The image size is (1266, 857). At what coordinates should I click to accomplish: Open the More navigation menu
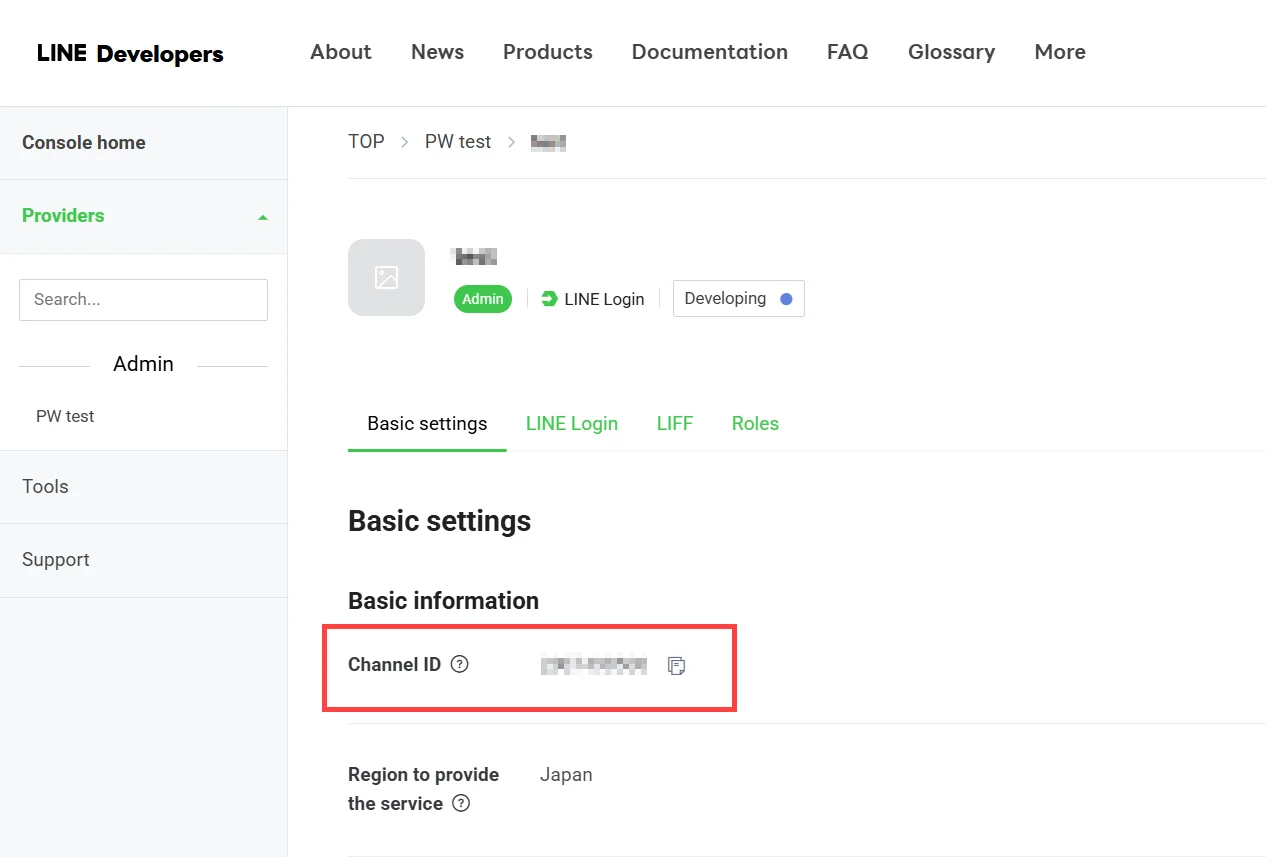pyautogui.click(x=1059, y=52)
